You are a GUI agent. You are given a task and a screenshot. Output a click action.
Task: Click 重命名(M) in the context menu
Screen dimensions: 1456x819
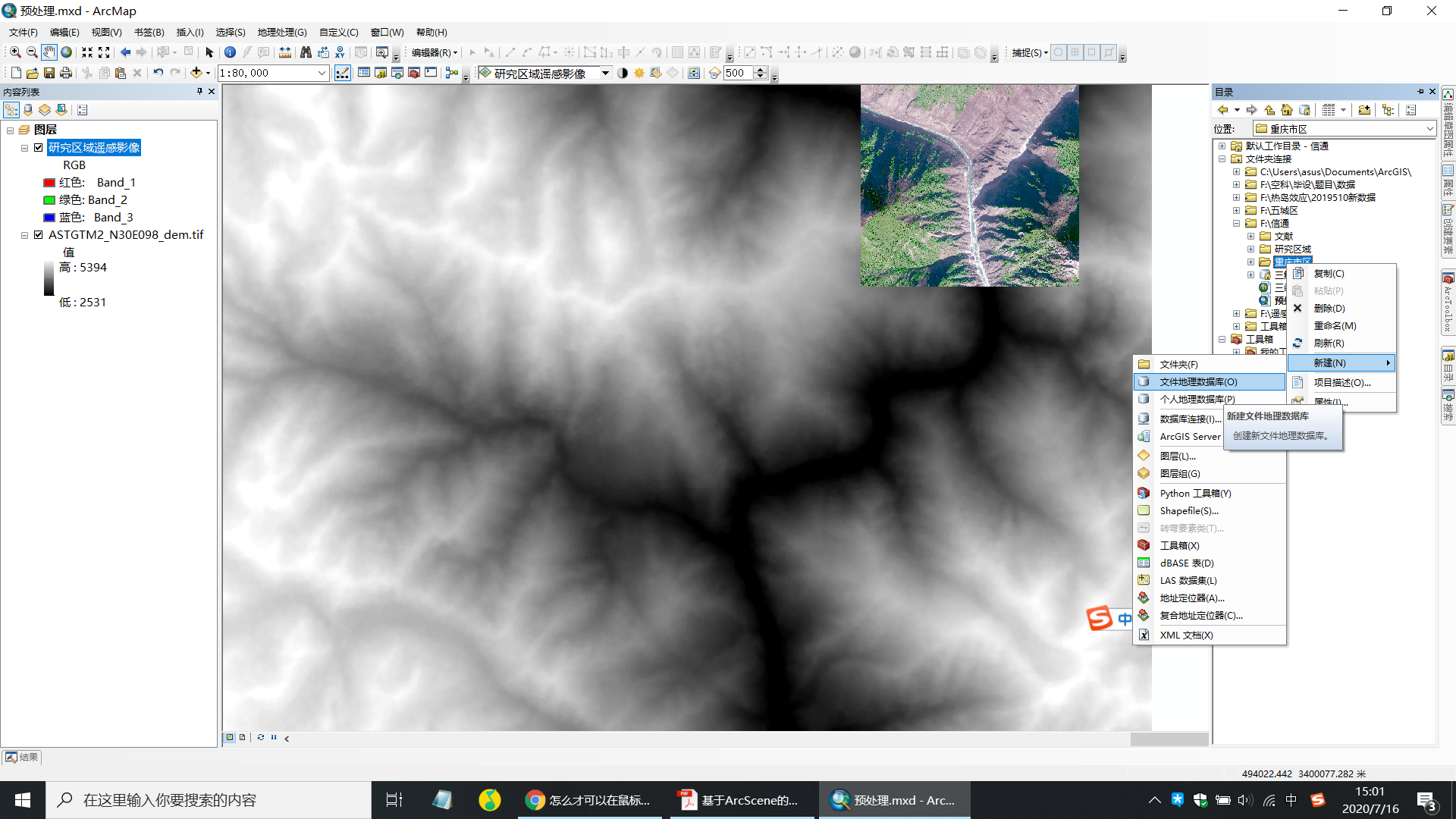(x=1335, y=325)
